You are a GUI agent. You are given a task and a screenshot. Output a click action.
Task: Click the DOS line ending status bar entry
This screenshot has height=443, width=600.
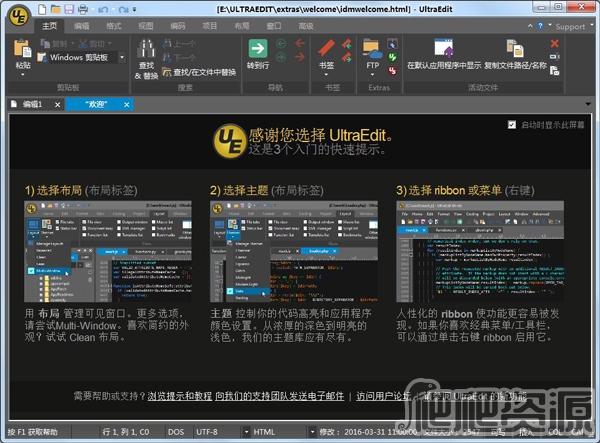click(176, 432)
